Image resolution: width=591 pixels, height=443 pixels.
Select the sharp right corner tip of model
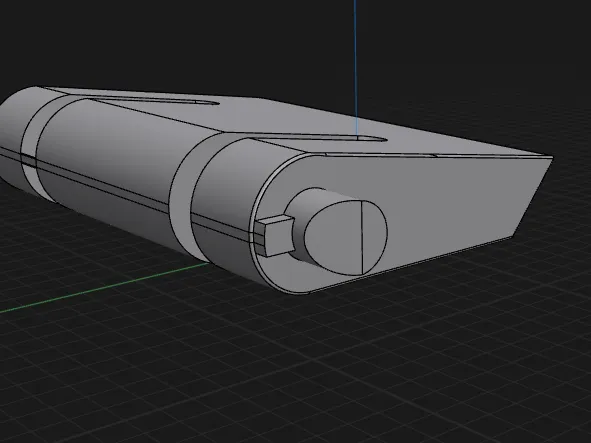pyautogui.click(x=549, y=158)
